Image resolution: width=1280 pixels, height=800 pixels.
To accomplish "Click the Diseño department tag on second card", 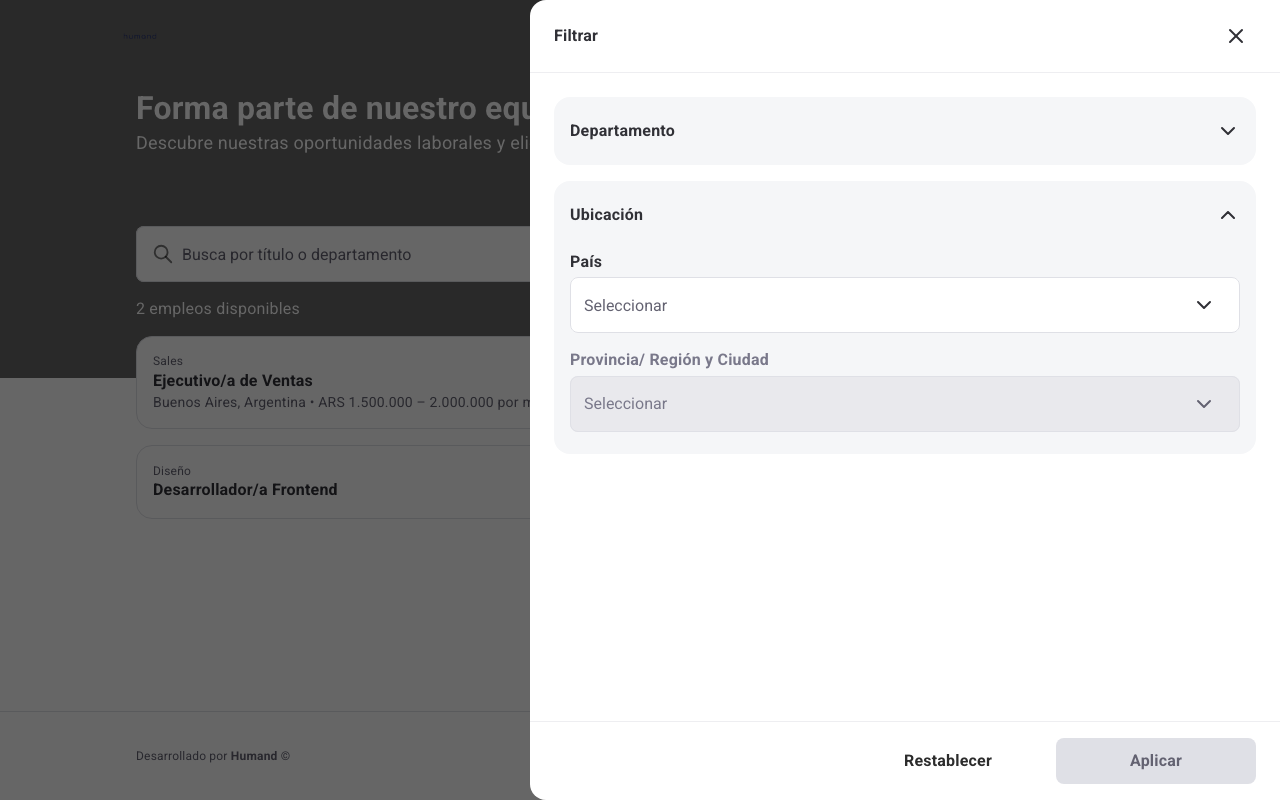I will click(172, 471).
